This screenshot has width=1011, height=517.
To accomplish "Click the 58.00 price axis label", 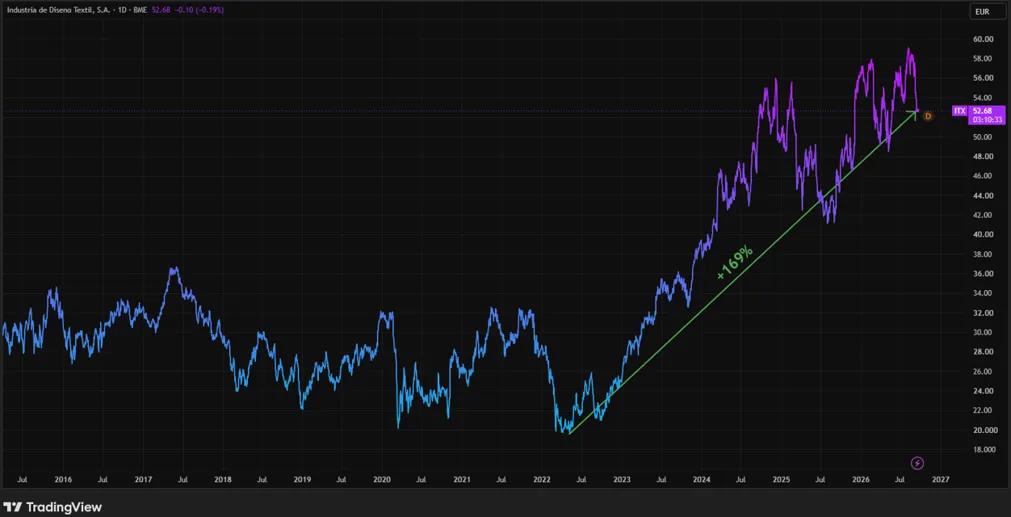I will [x=983, y=59].
